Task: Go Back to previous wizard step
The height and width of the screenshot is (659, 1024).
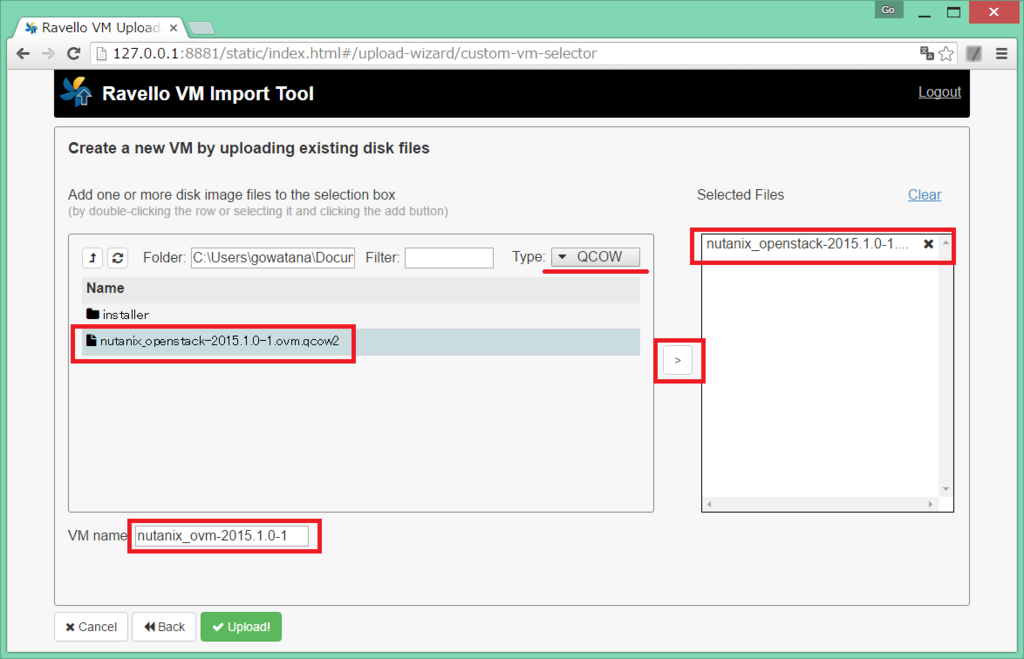Action: tap(164, 627)
